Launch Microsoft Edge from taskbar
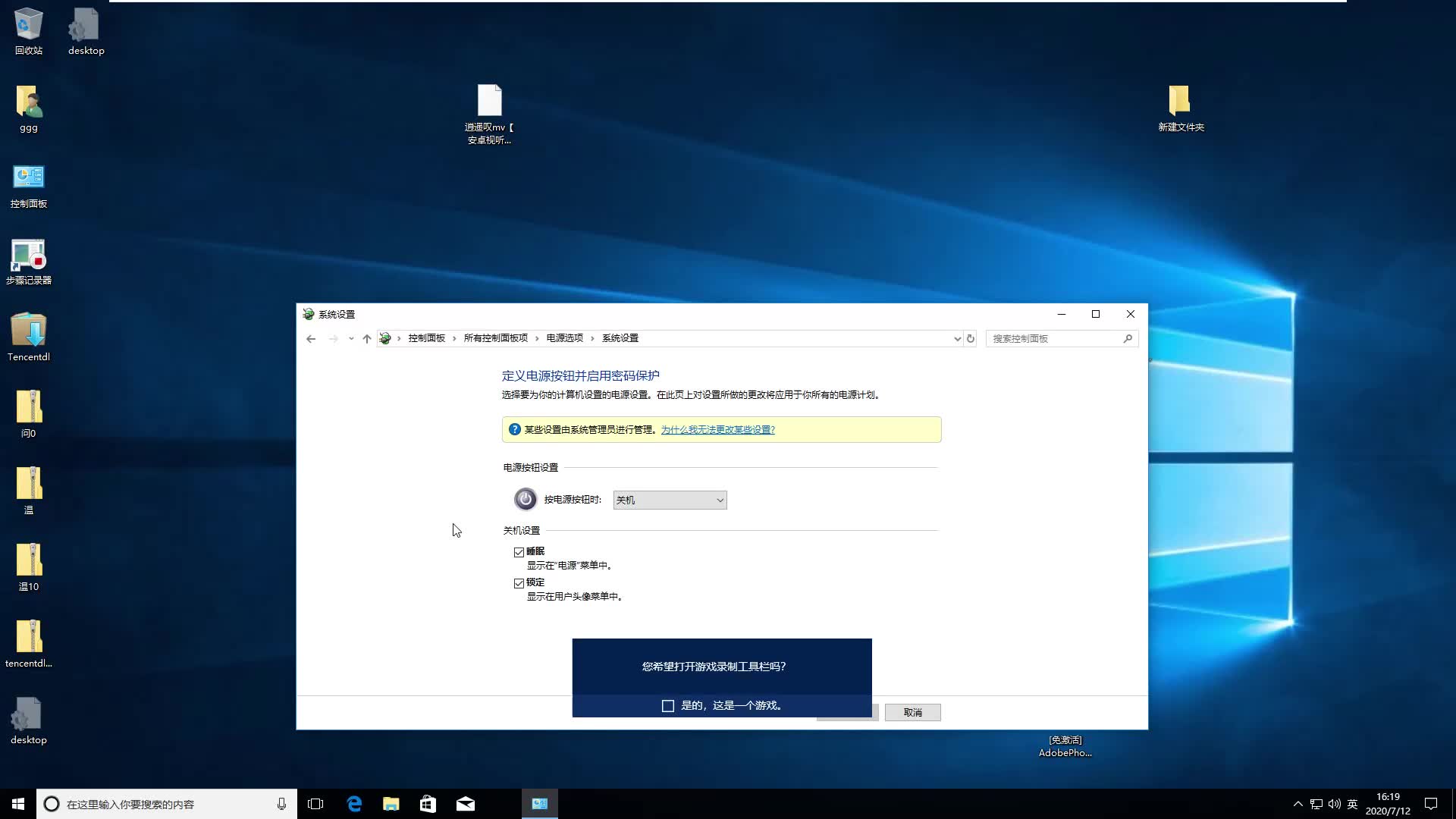 click(353, 804)
